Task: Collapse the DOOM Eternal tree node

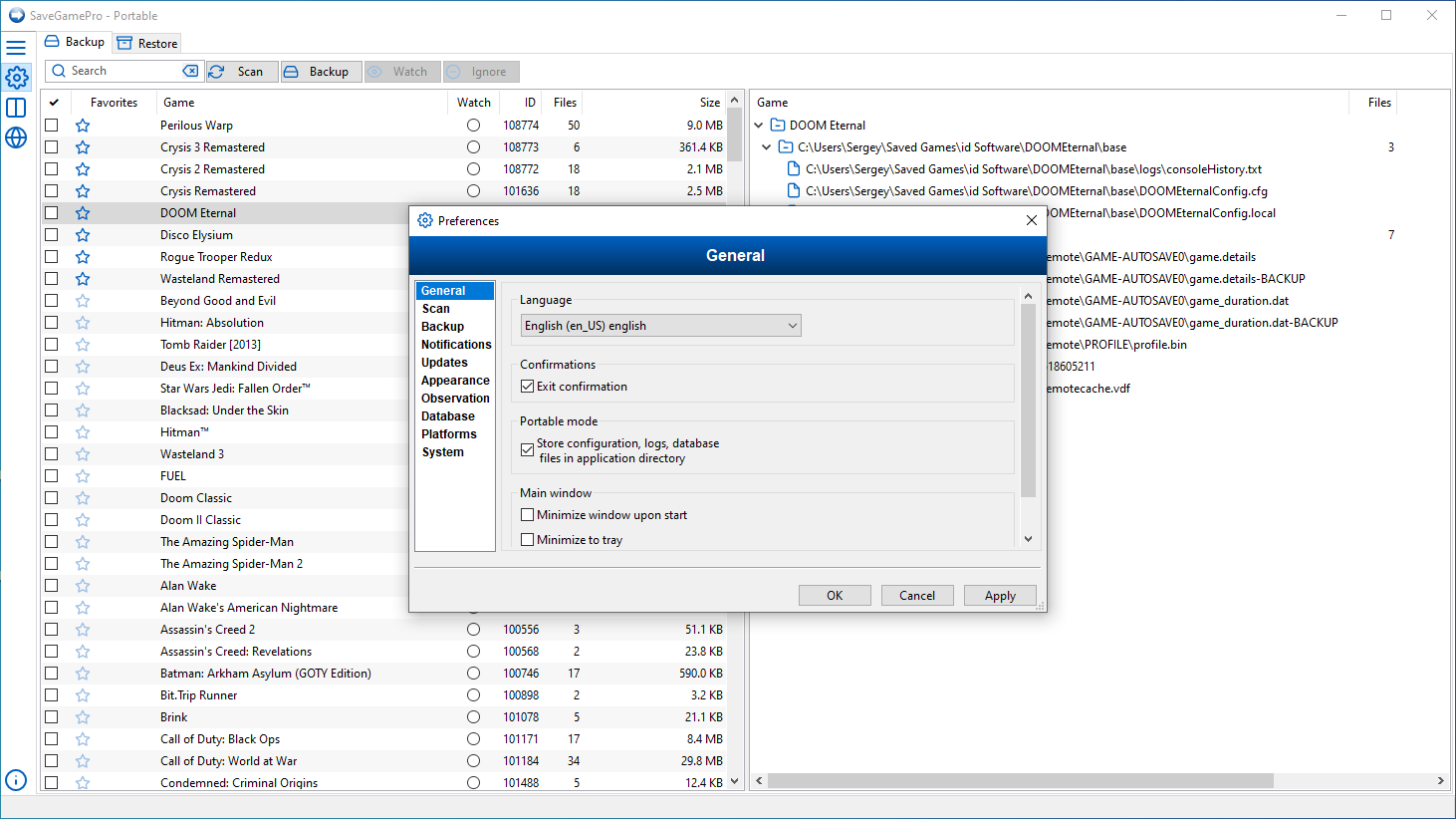Action: (x=759, y=126)
